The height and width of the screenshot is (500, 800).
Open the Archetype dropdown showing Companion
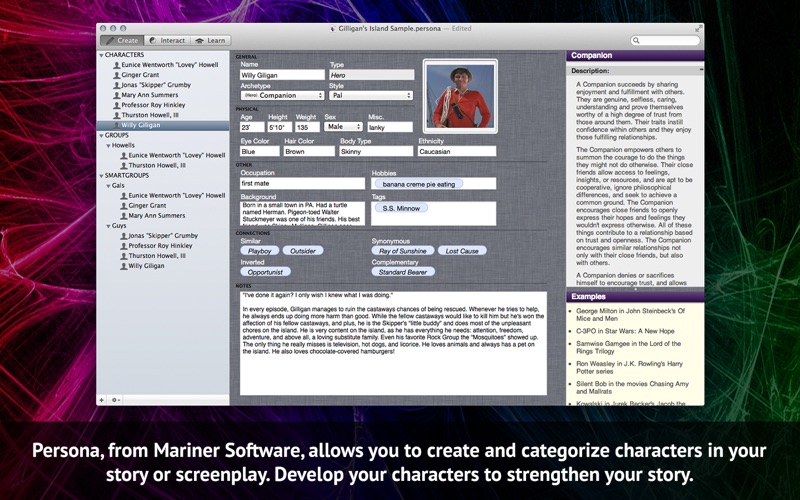point(282,95)
